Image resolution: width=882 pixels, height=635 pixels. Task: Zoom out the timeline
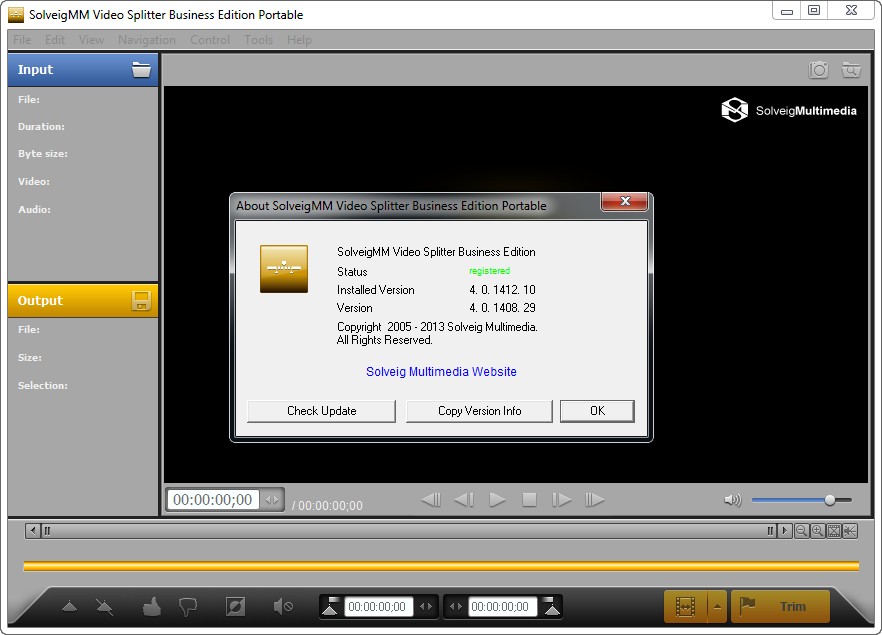[802, 530]
